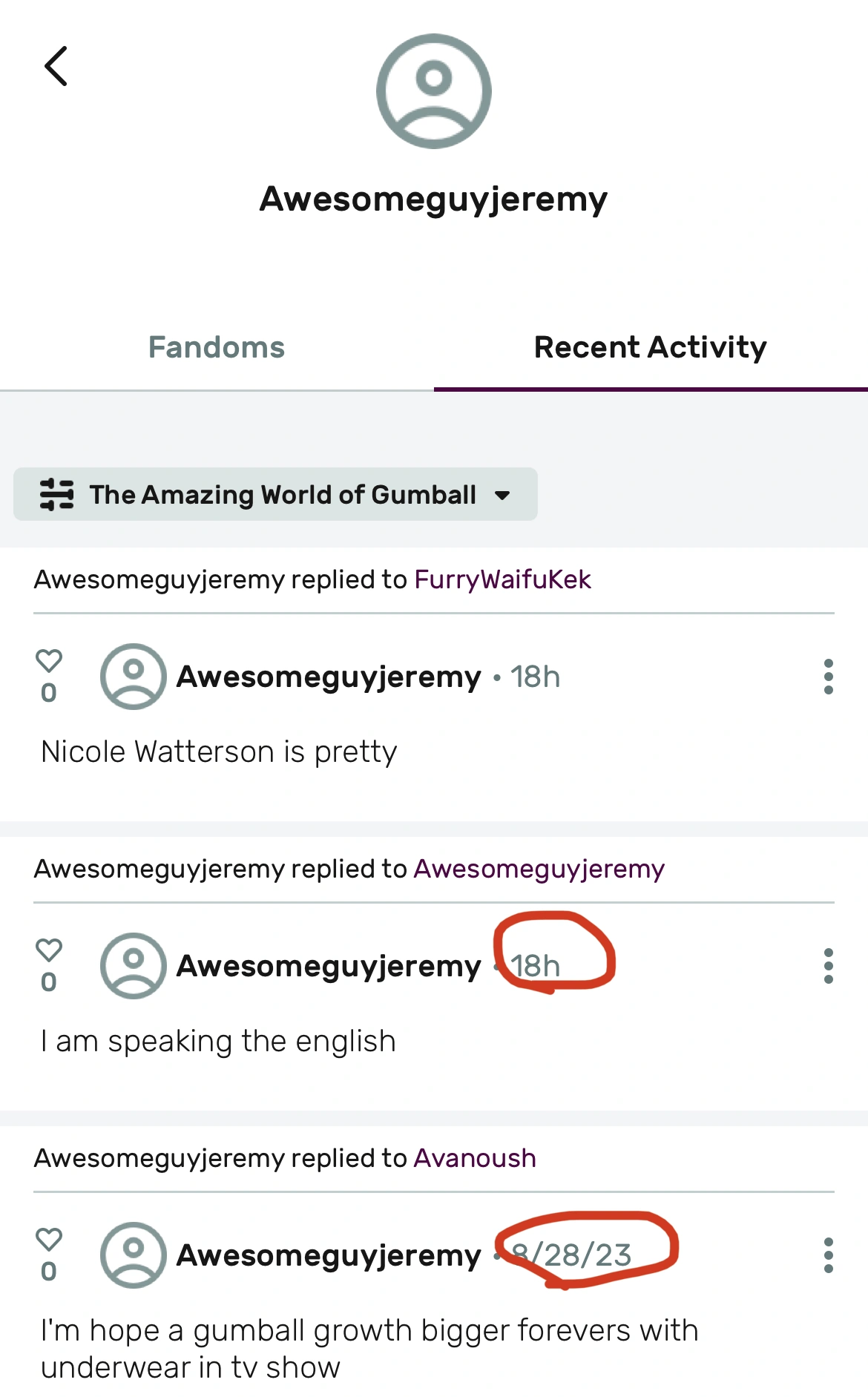
Task: Like the gumball growth bigger reply
Action: (x=49, y=1239)
